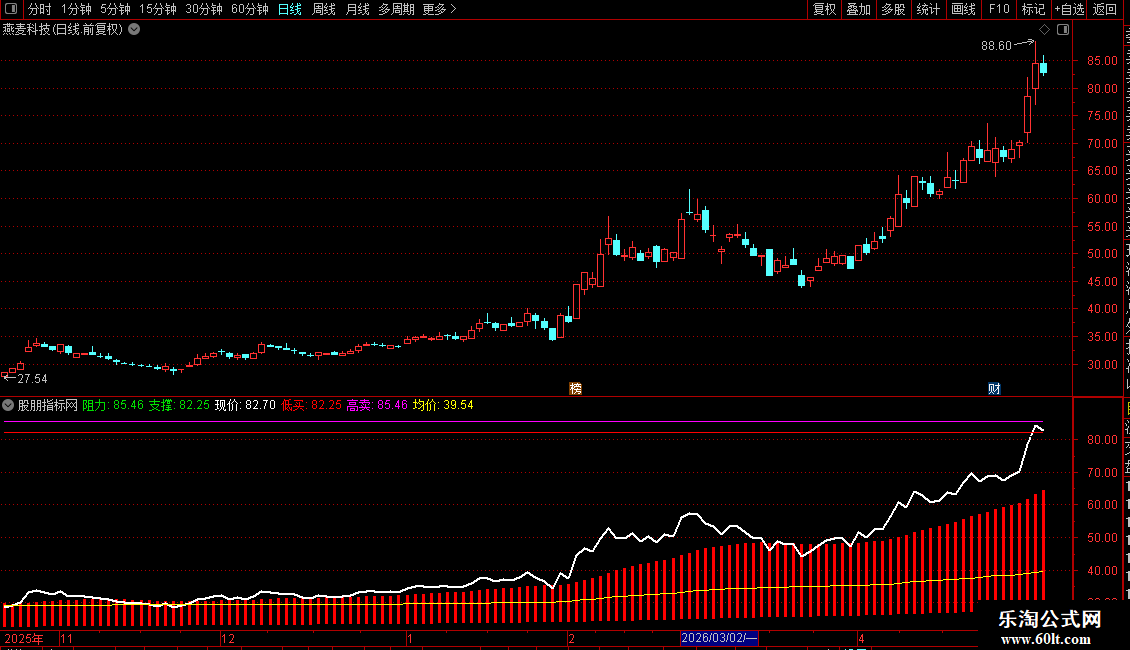Click the 阻力: 85.46 value
Viewport: 1130px width, 650px height.
click(x=113, y=405)
